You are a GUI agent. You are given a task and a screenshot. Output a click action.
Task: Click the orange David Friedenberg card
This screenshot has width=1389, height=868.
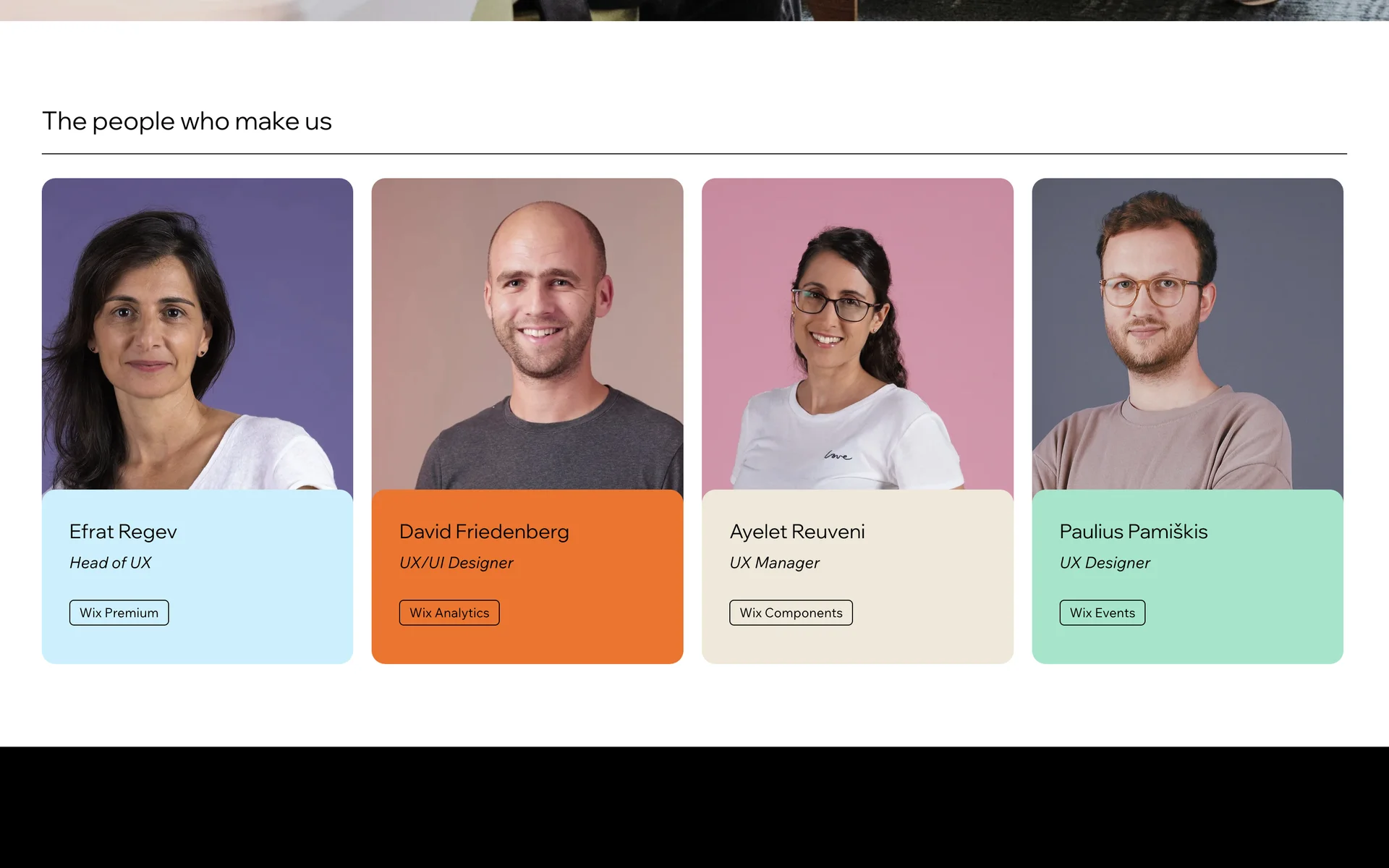coord(527,576)
